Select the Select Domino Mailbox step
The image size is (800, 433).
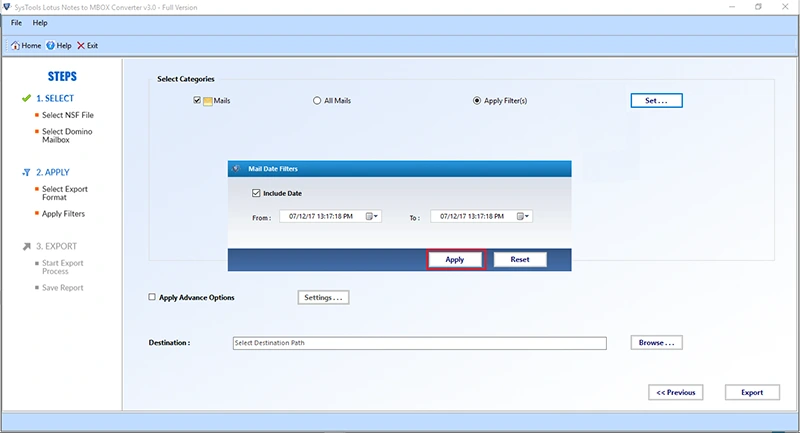pos(67,136)
